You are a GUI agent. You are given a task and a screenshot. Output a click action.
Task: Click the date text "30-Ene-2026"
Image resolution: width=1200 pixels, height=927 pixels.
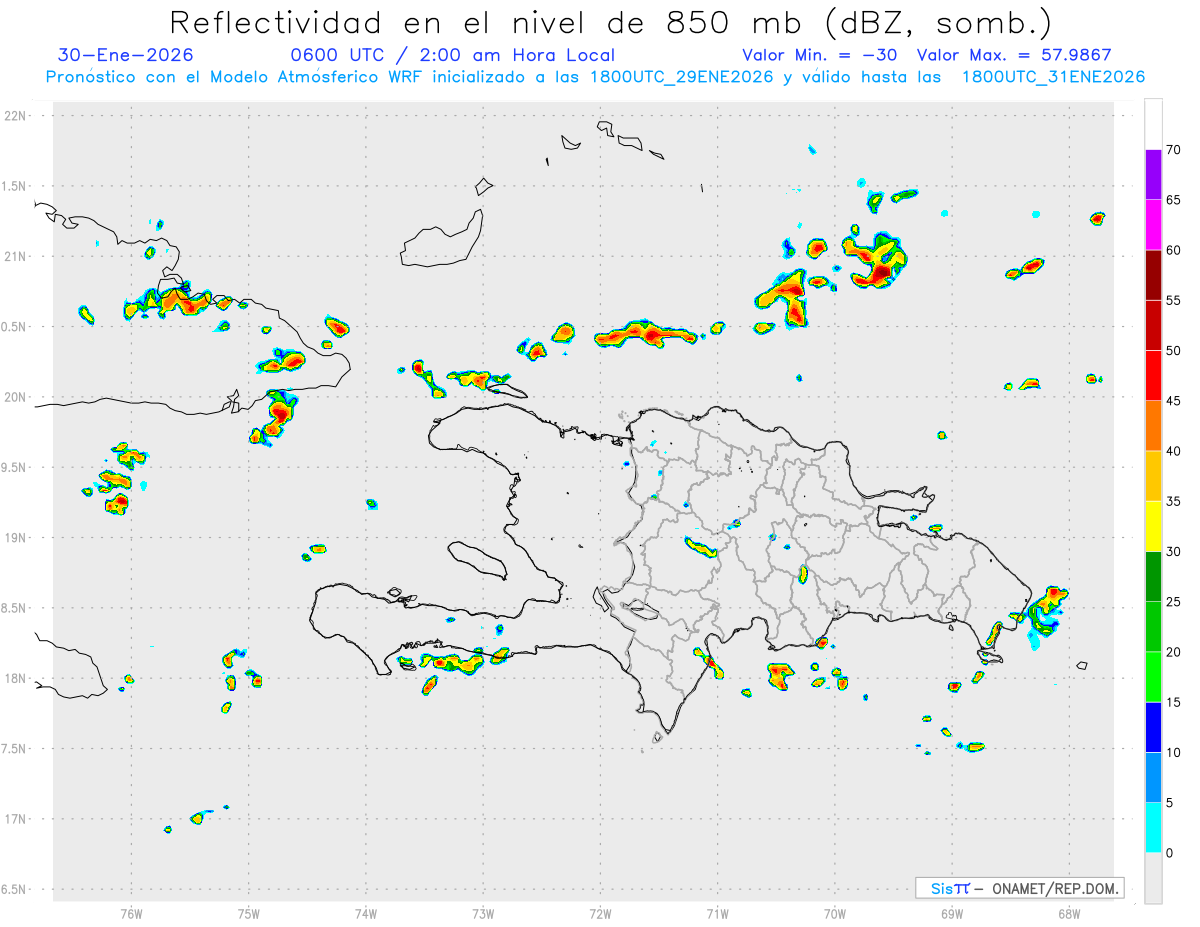[127, 55]
